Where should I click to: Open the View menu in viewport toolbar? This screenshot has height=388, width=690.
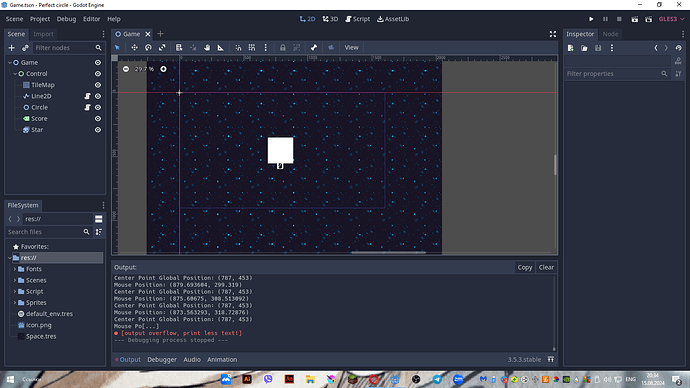click(x=351, y=48)
